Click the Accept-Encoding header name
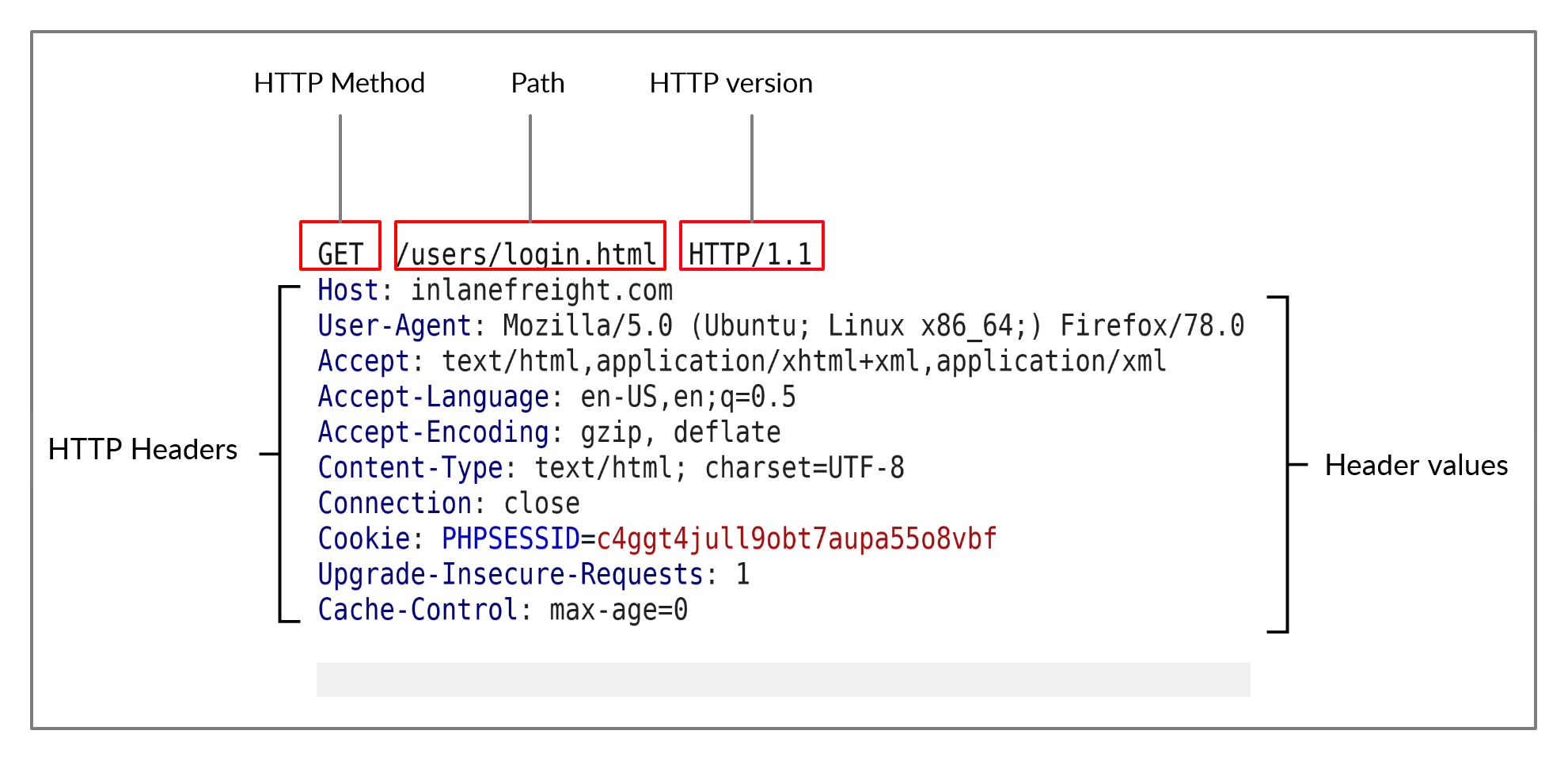Viewport: 1568px width, 761px height. (433, 432)
